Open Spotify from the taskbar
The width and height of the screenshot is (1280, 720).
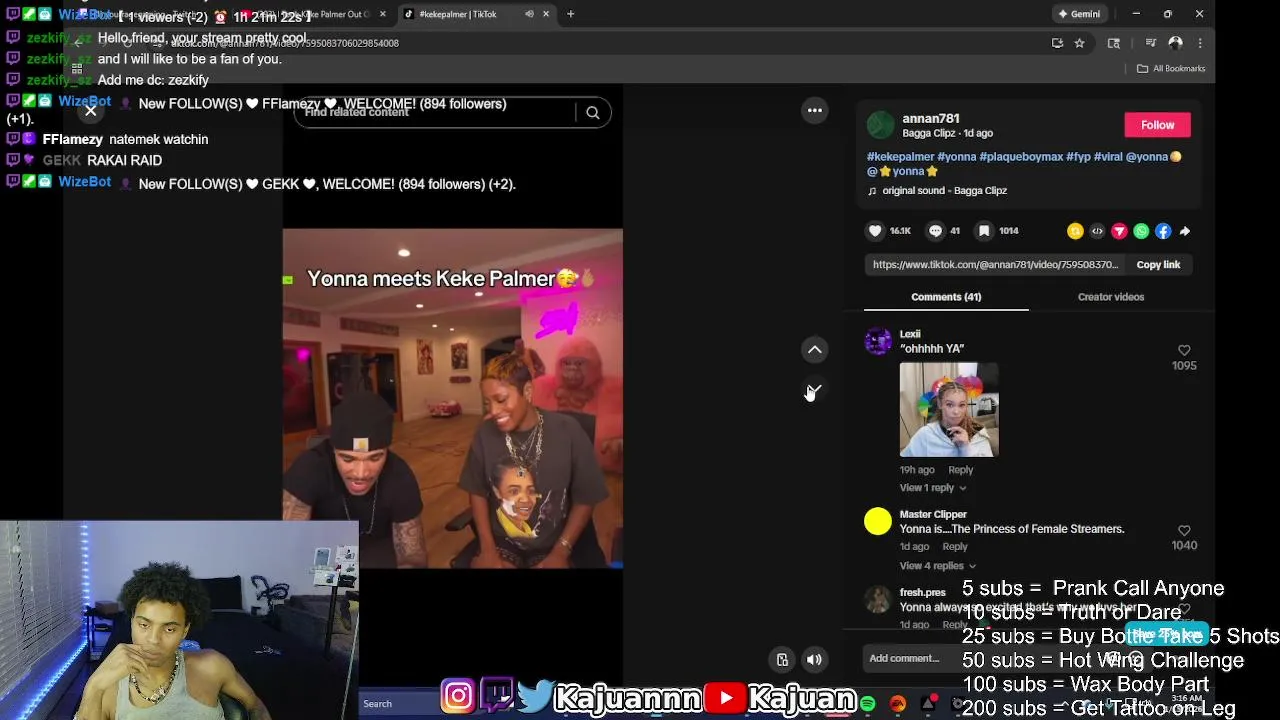(868, 704)
